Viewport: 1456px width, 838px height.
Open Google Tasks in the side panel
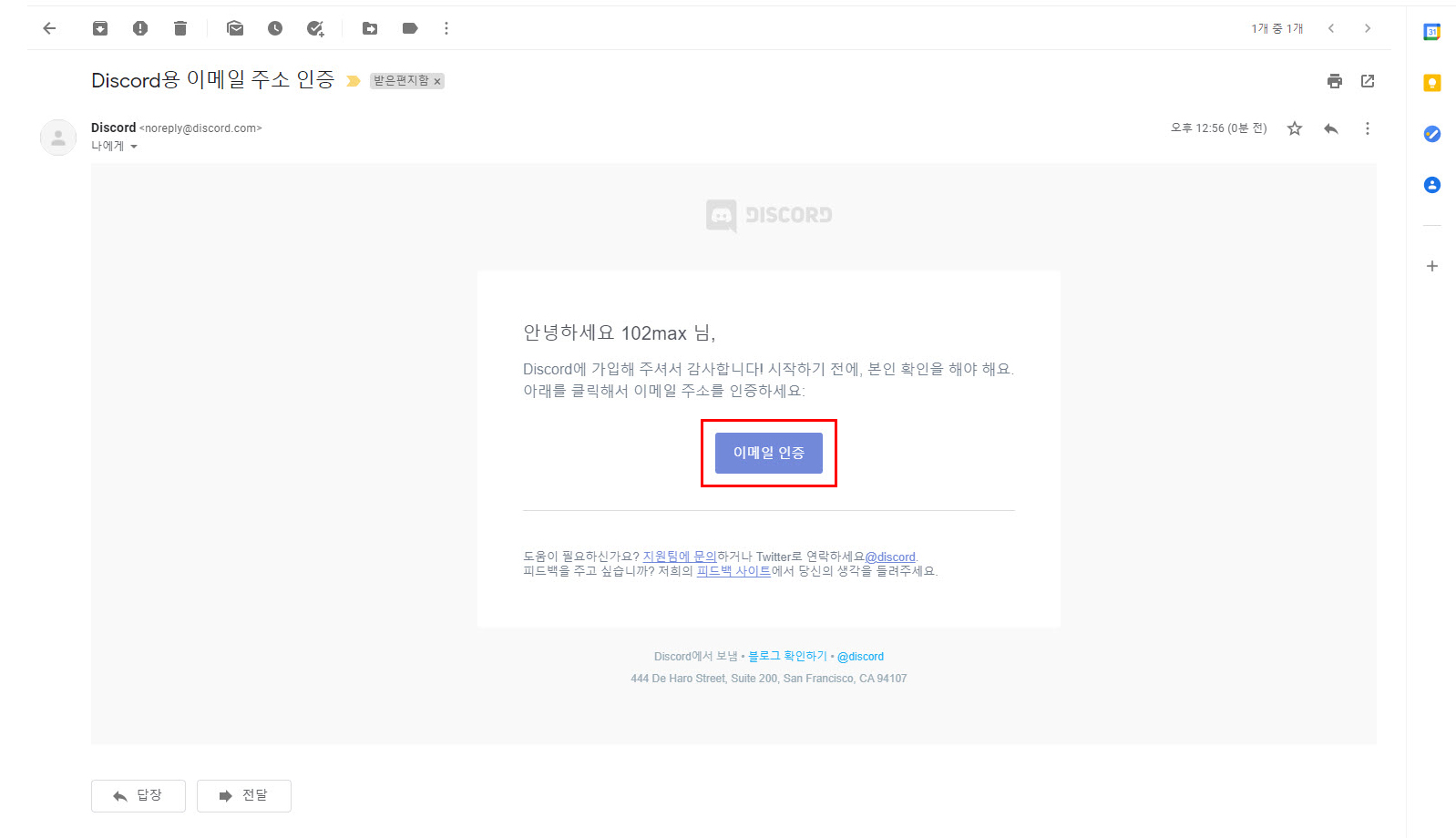coord(1432,134)
